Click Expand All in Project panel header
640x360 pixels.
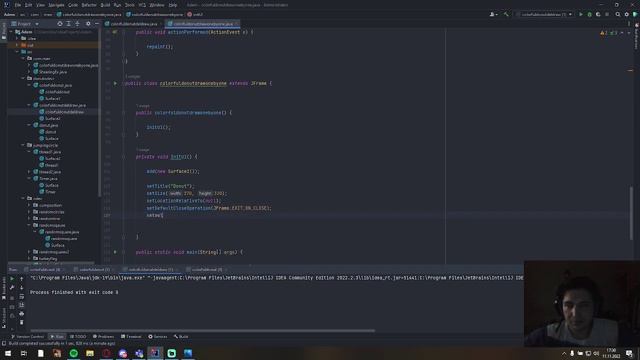[68, 24]
